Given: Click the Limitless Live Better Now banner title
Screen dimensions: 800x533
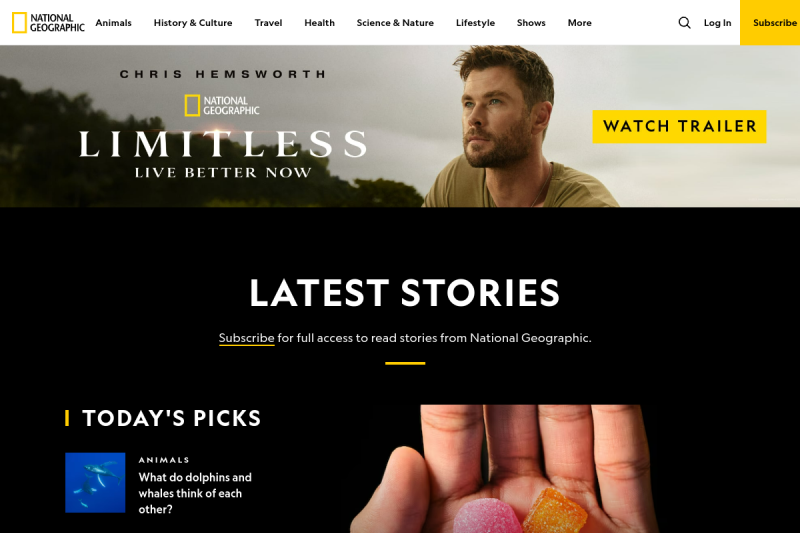Looking at the screenshot, I should pyautogui.click(x=222, y=154).
